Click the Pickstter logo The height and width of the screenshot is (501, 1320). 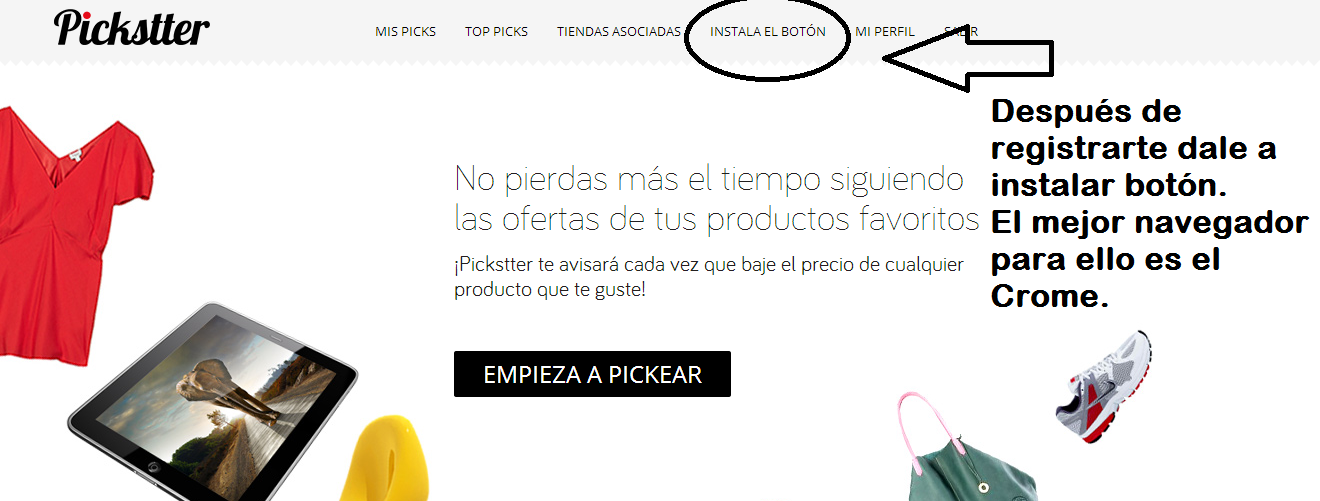[x=131, y=28]
